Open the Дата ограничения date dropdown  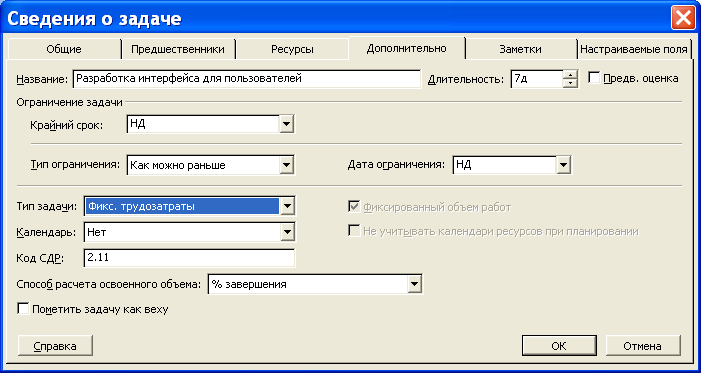pos(563,165)
